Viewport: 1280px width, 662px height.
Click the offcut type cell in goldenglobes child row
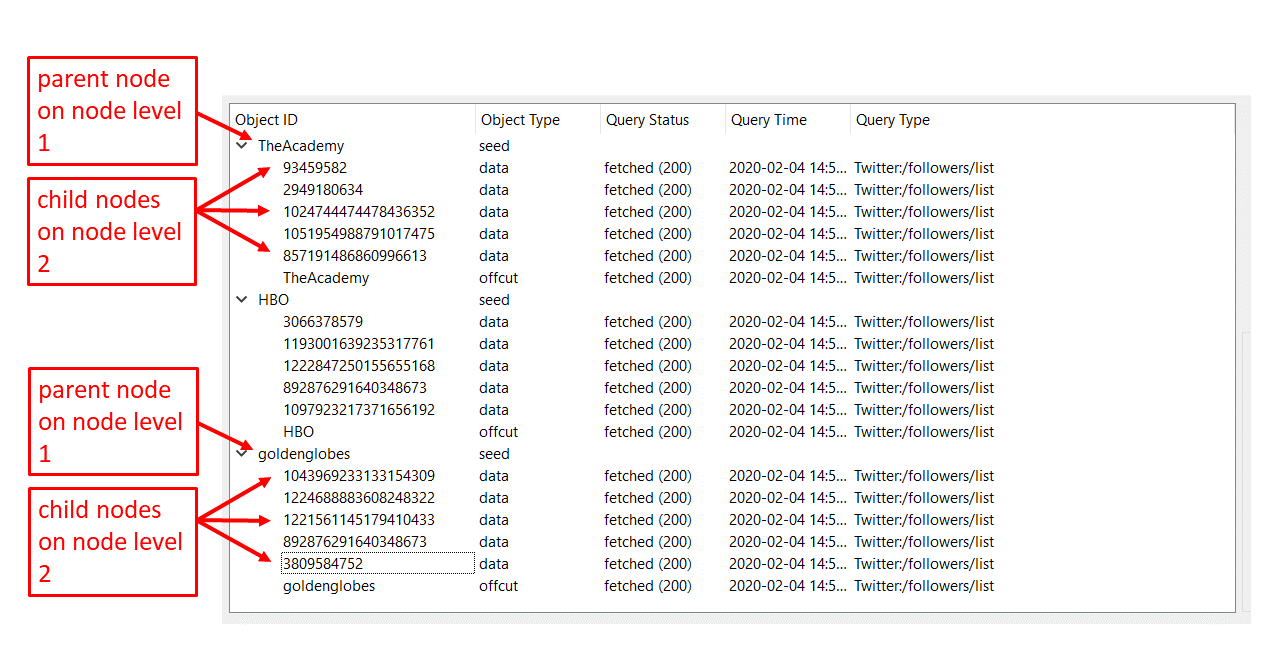pos(498,586)
